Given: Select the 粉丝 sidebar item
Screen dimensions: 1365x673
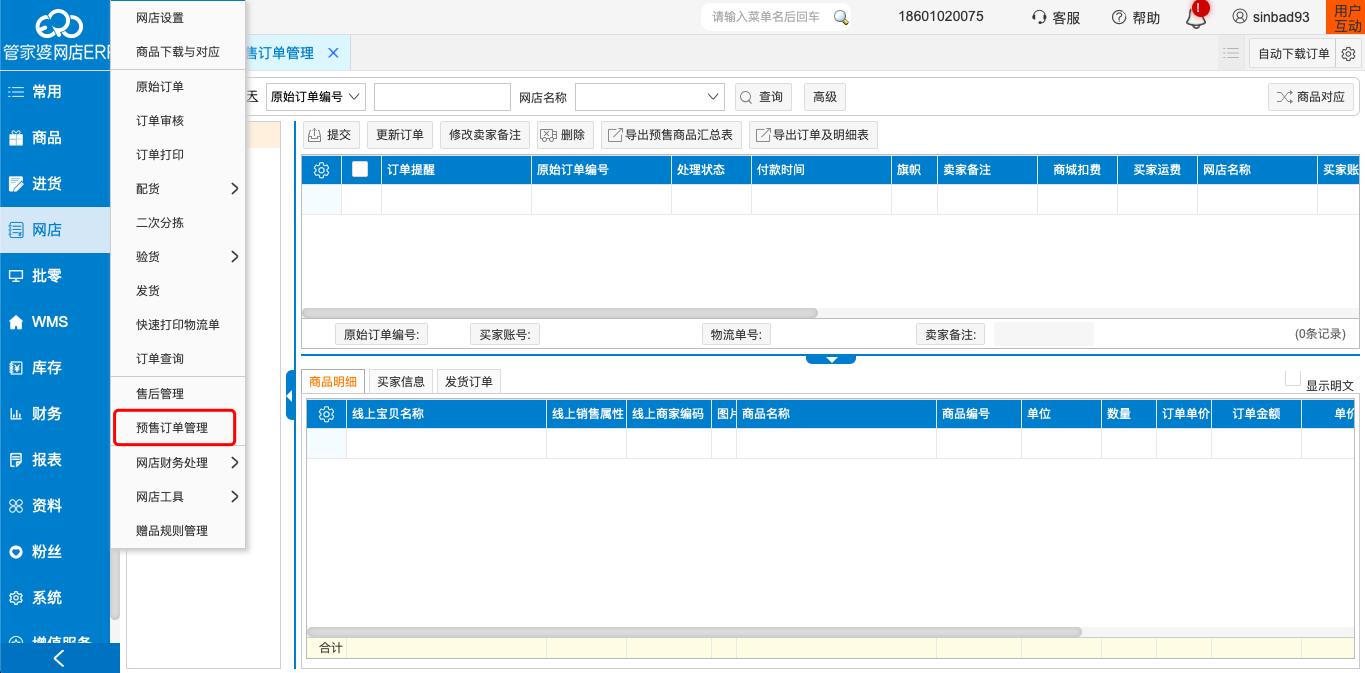Looking at the screenshot, I should [x=55, y=552].
